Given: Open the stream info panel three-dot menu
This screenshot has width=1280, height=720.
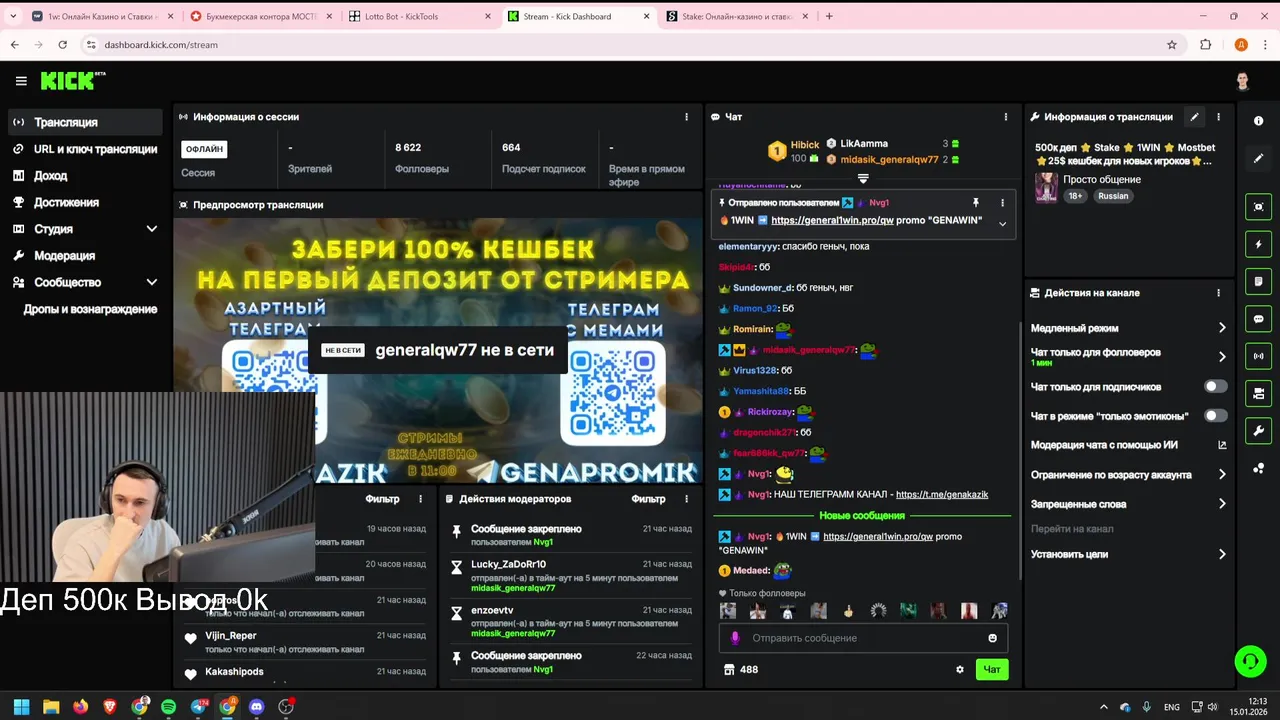Looking at the screenshot, I should click(x=1218, y=117).
